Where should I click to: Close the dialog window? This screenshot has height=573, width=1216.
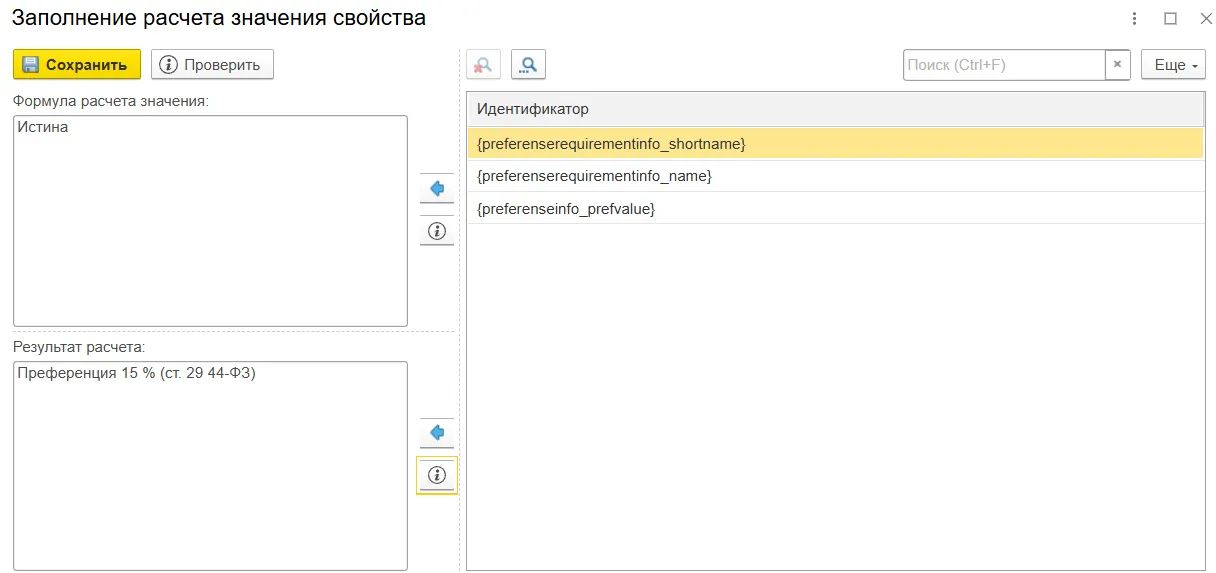pyautogui.click(x=1205, y=19)
